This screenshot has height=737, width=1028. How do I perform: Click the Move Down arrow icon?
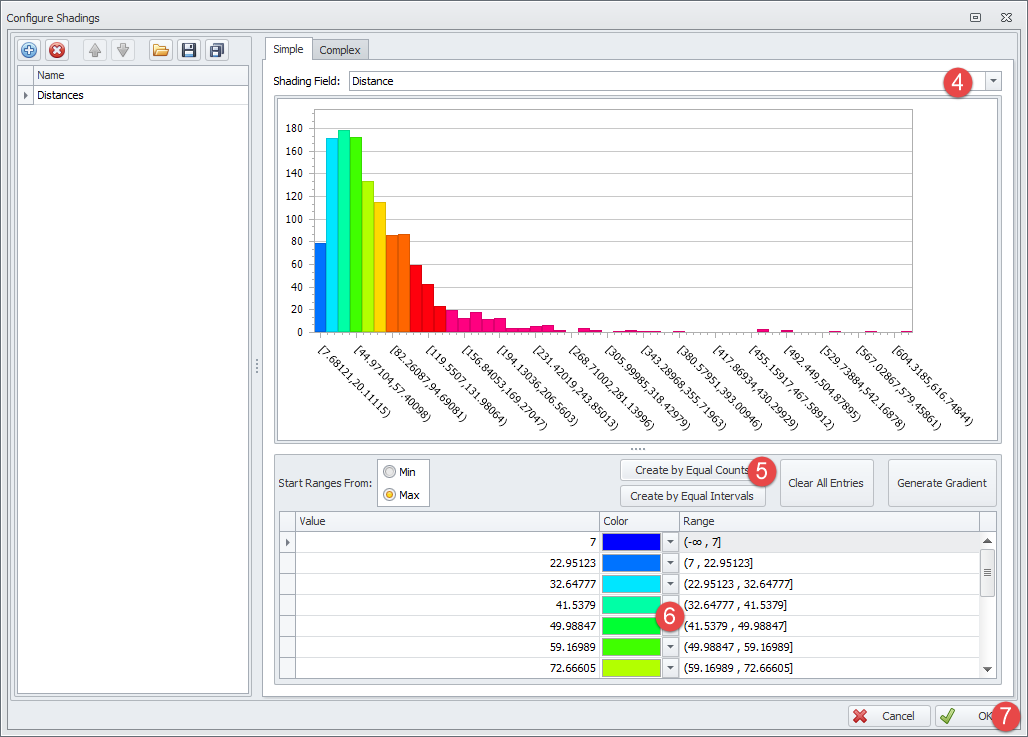click(122, 50)
